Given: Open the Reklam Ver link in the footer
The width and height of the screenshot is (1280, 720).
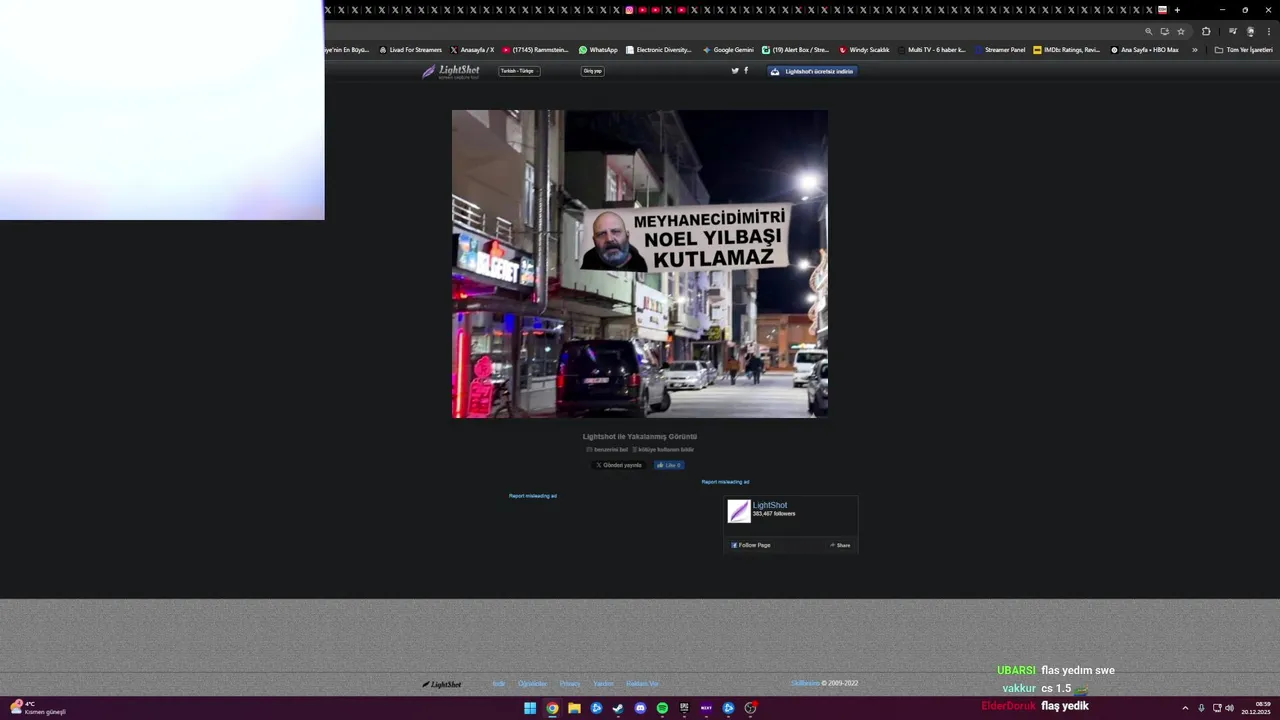Looking at the screenshot, I should coord(642,684).
